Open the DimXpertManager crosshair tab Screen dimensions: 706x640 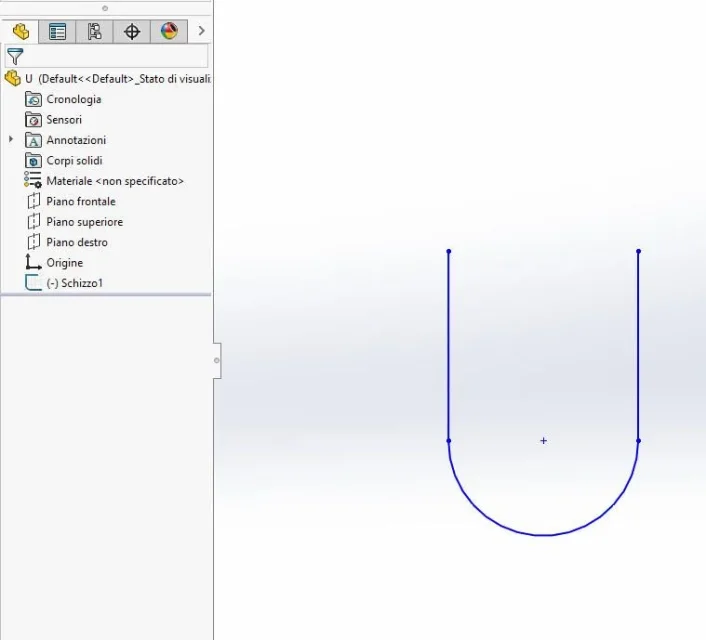click(x=131, y=32)
